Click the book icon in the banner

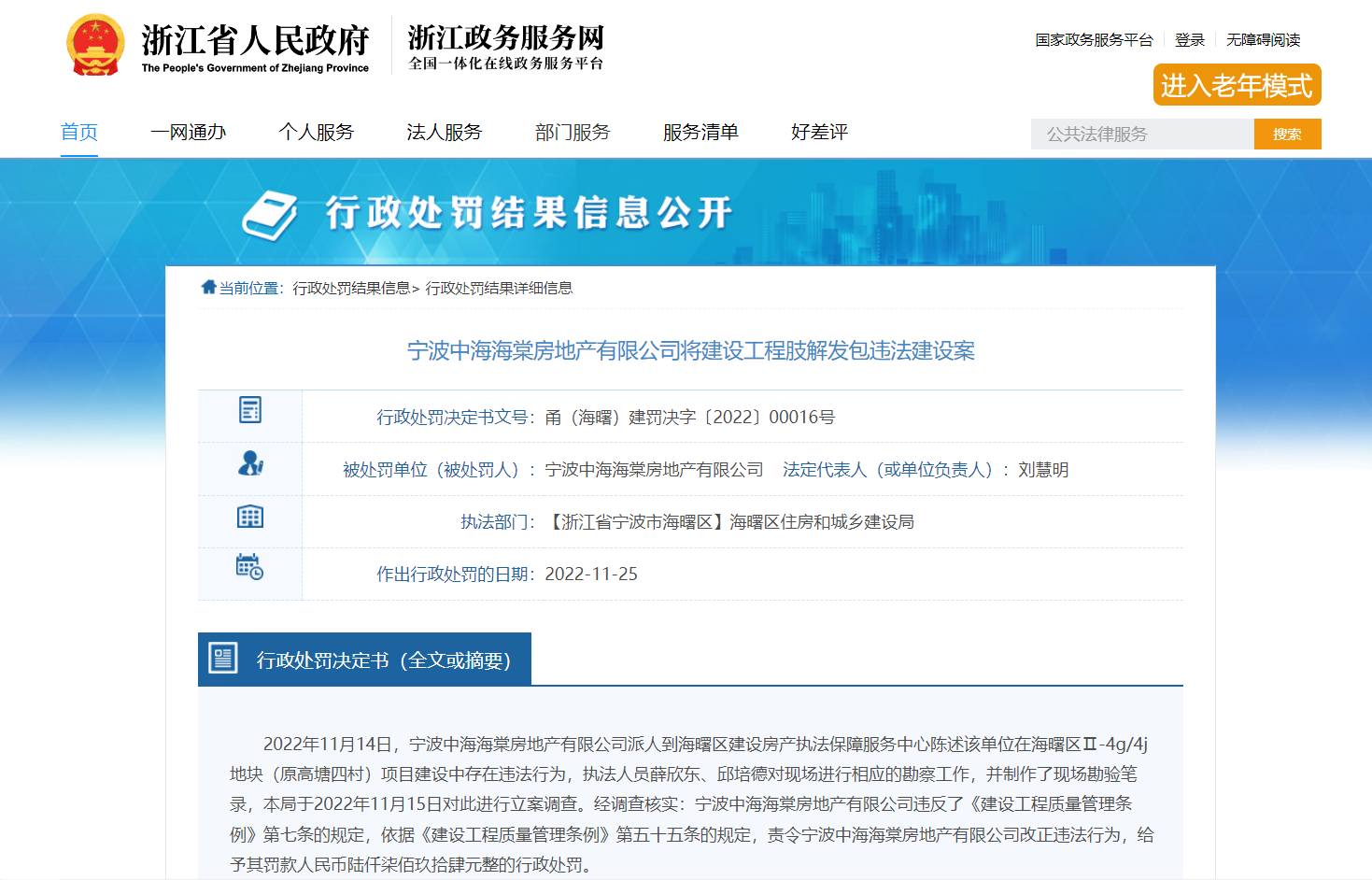[270, 216]
